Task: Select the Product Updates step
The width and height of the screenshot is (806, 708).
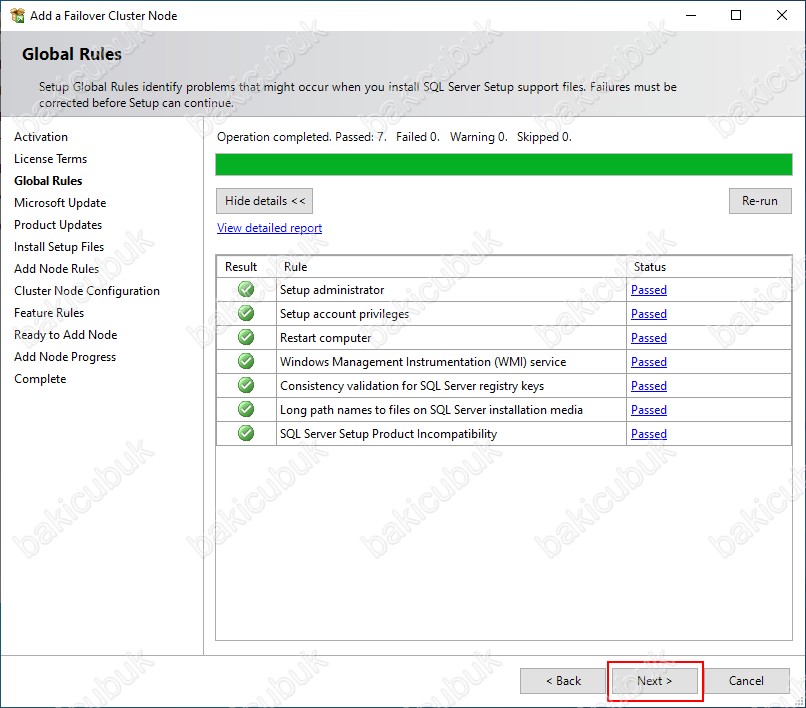Action: (x=58, y=225)
